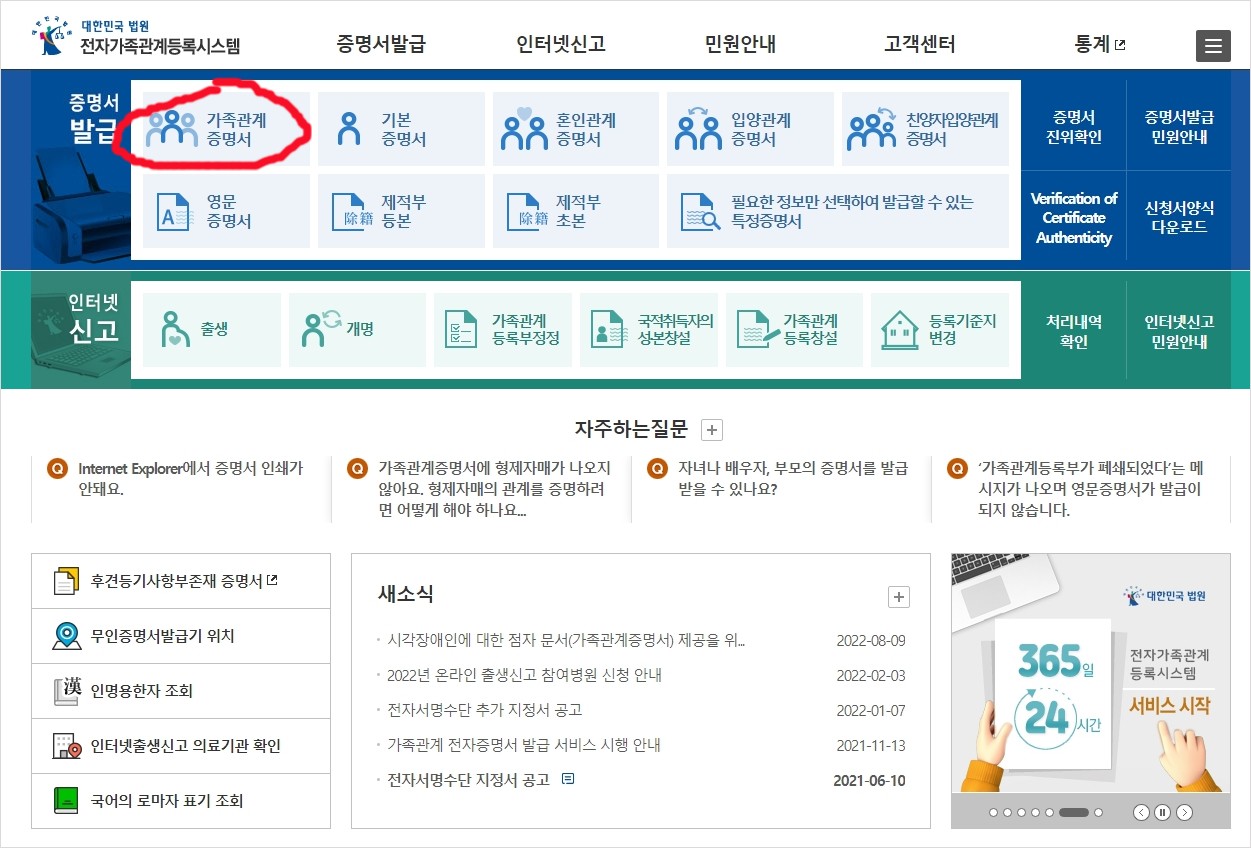Select the 입양관계 증명서 icon

(698, 129)
